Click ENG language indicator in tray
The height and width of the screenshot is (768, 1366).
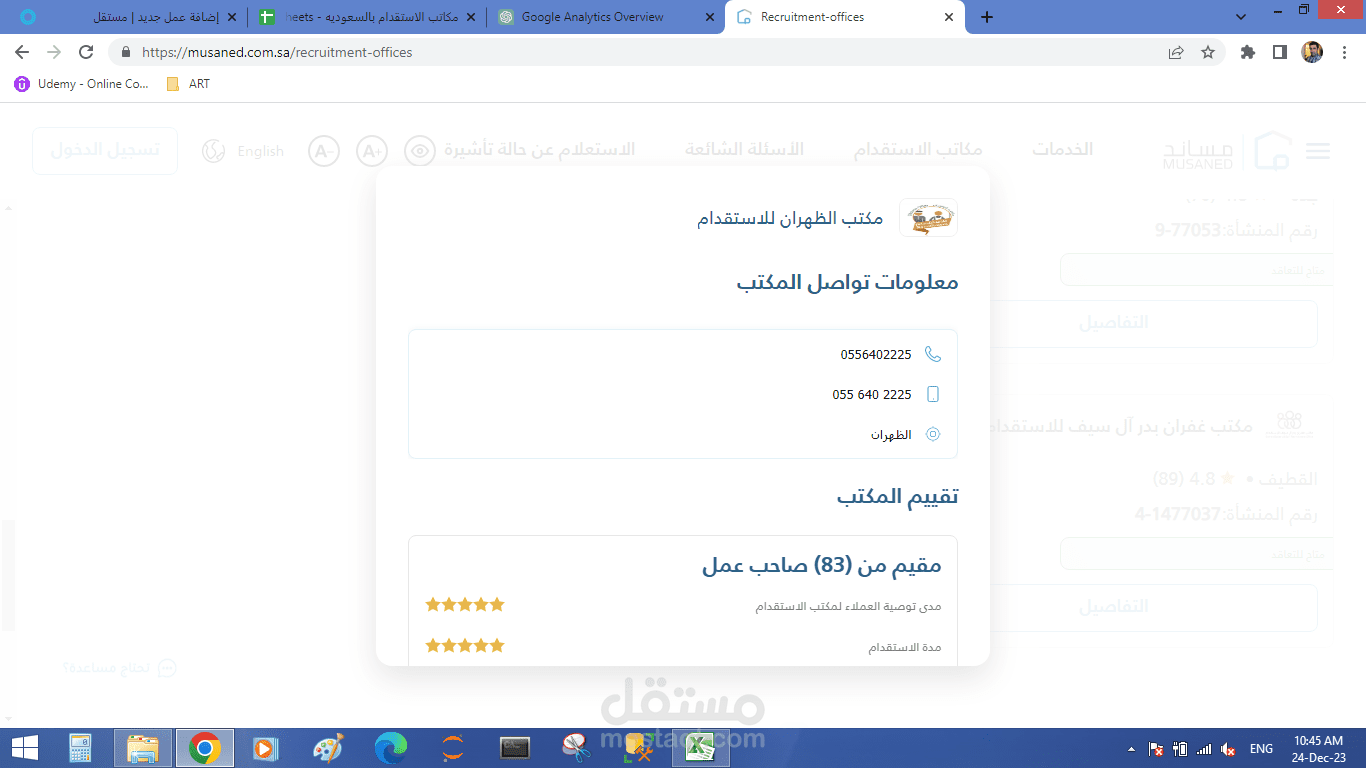tap(1261, 749)
